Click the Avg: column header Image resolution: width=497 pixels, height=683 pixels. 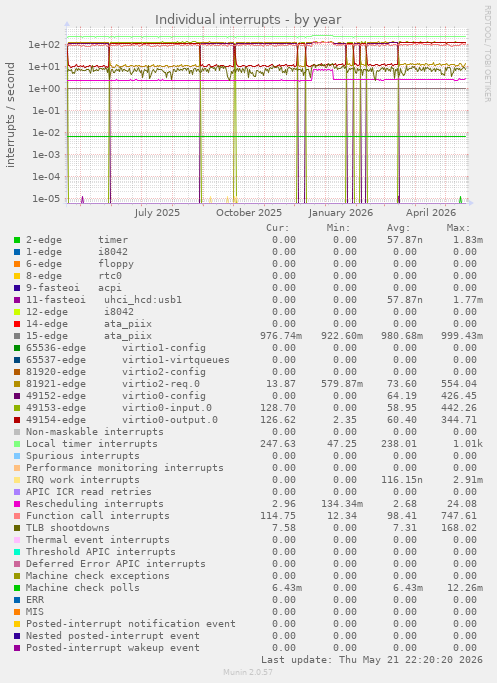[399, 228]
